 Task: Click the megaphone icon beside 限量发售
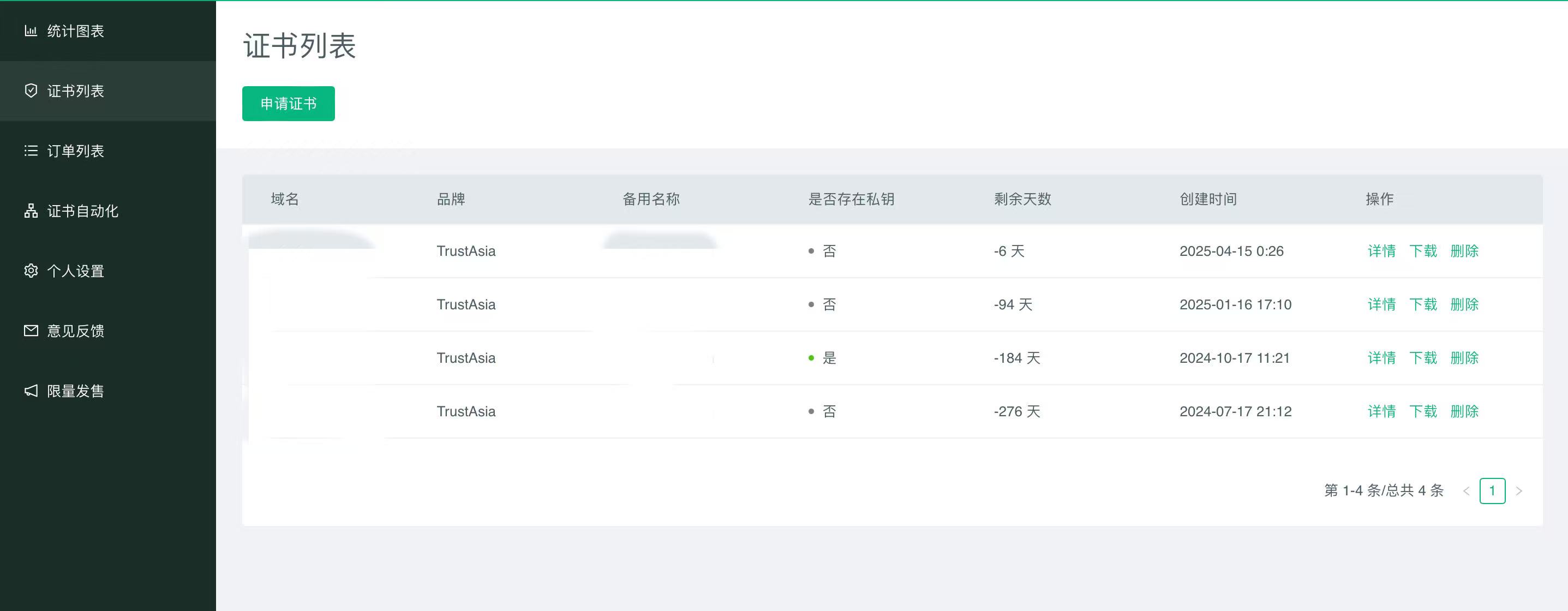[x=31, y=391]
